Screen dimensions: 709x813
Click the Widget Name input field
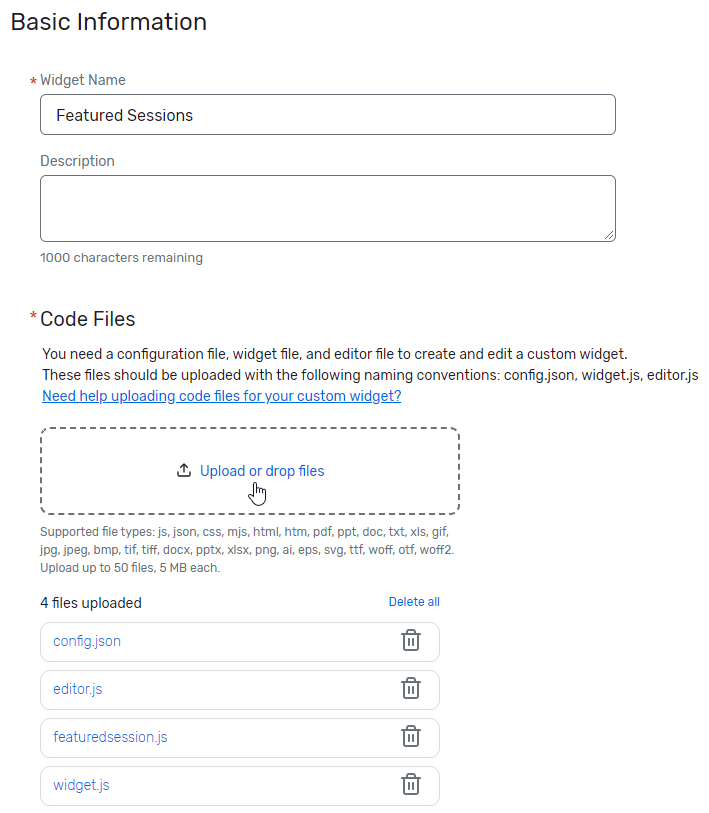click(x=327, y=114)
